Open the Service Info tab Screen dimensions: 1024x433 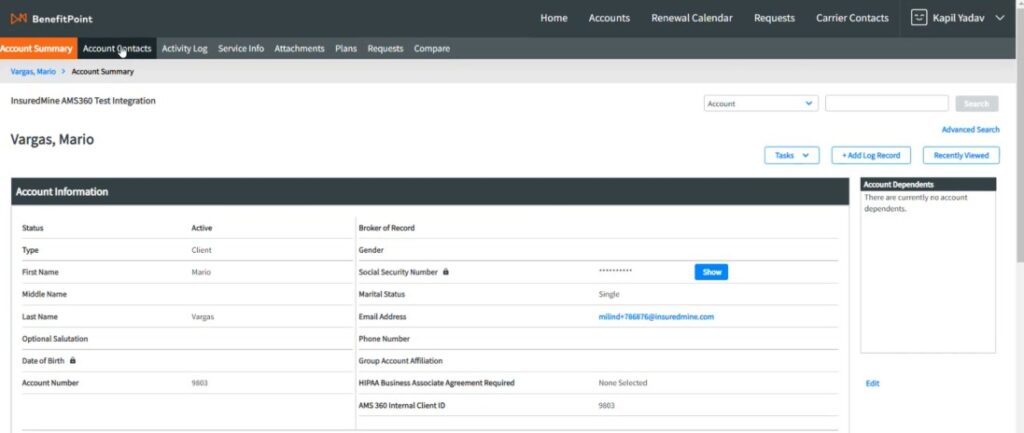[241, 48]
